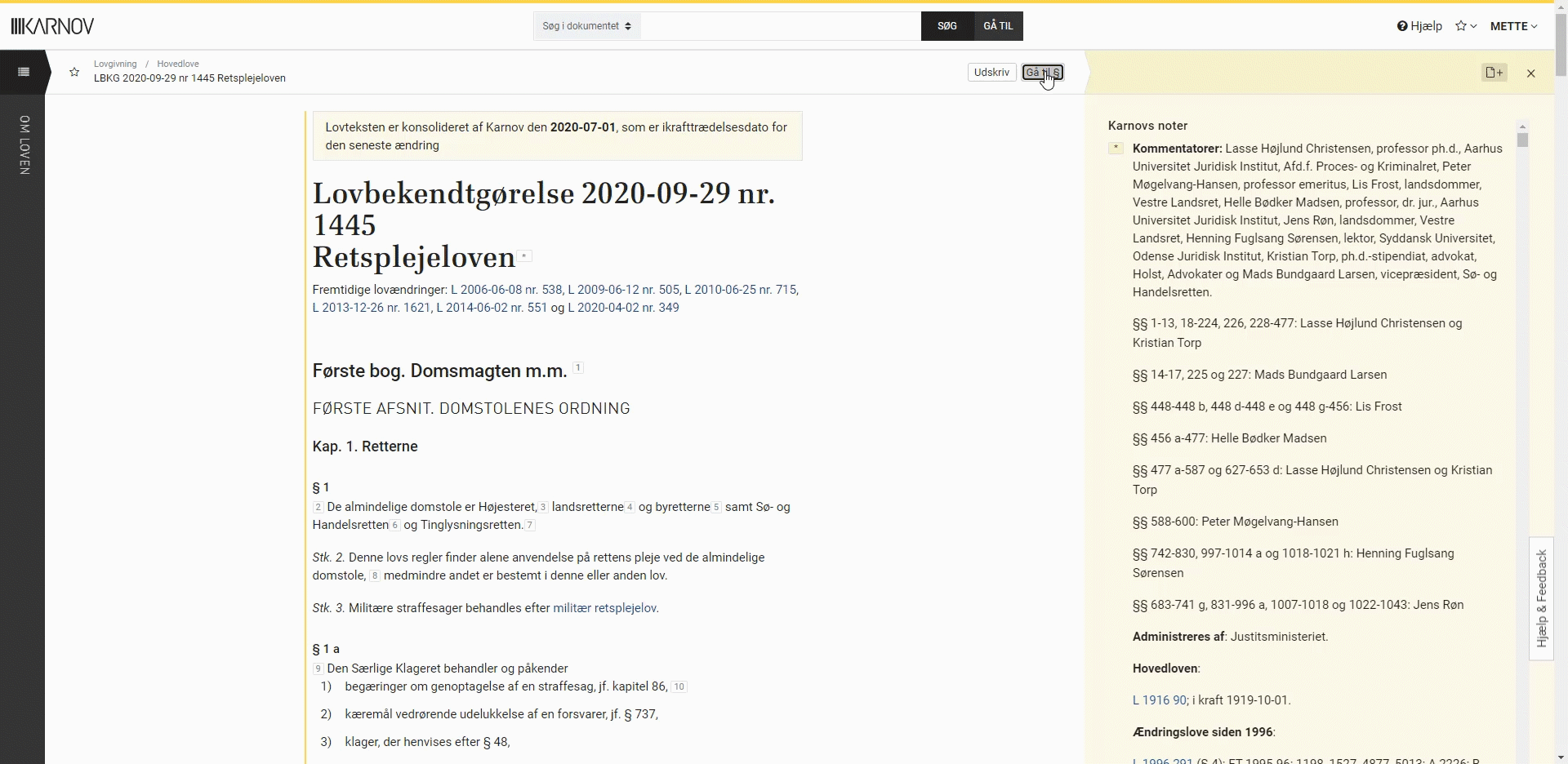The height and width of the screenshot is (764, 1568).
Task: Click note line '§§ 14-17, 225 og 227'
Action: (1259, 375)
